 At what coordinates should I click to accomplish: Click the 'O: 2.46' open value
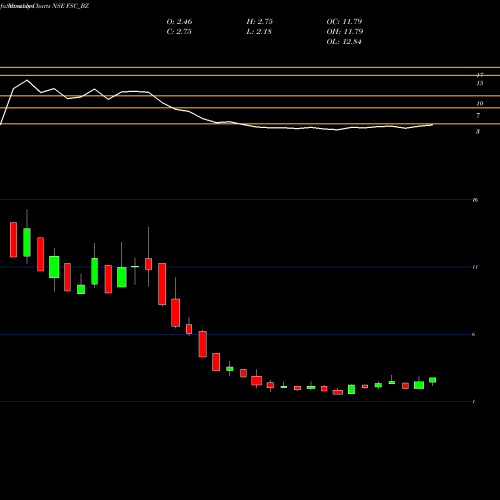179,22
